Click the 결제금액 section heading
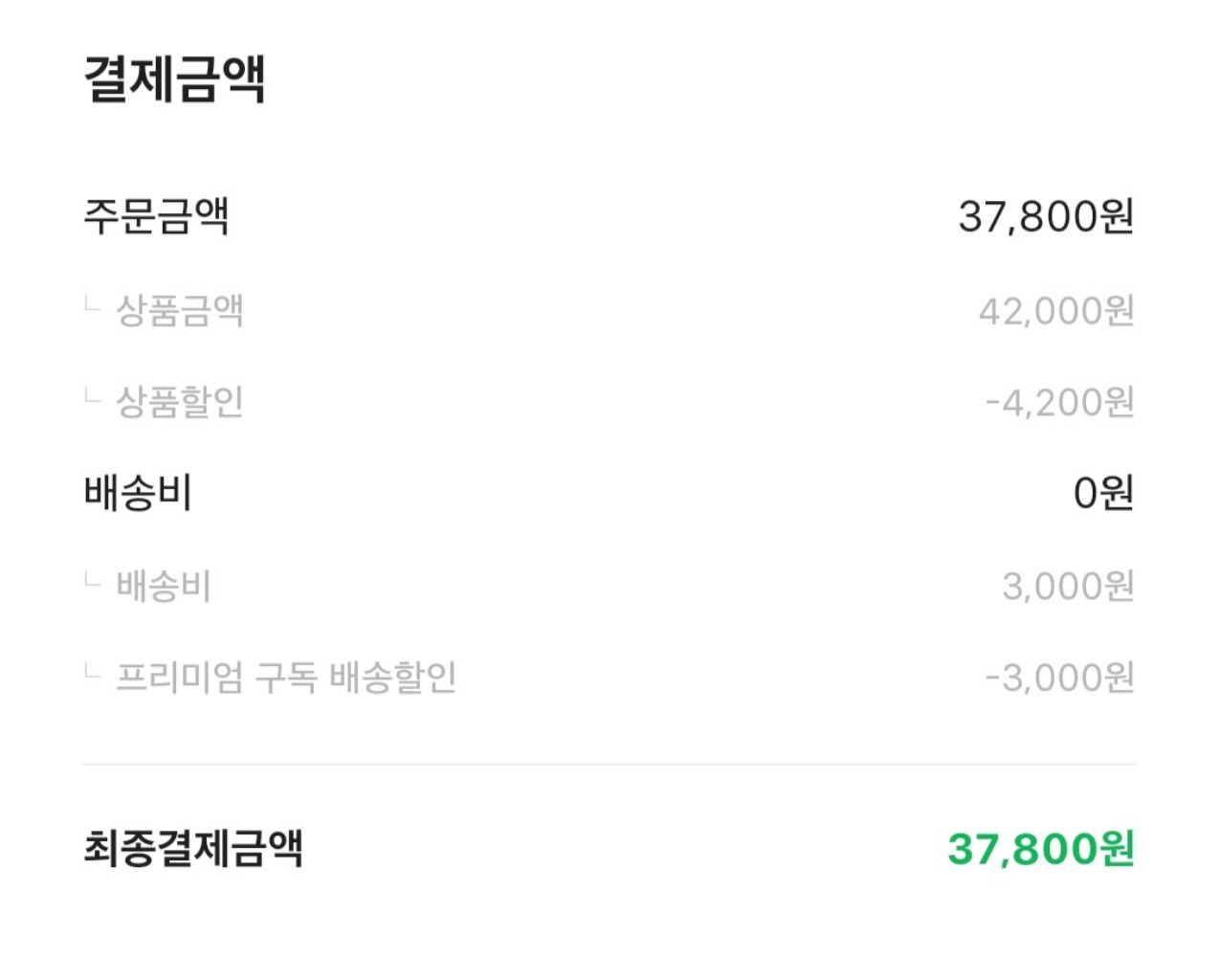The height and width of the screenshot is (980, 1219). coord(174,78)
